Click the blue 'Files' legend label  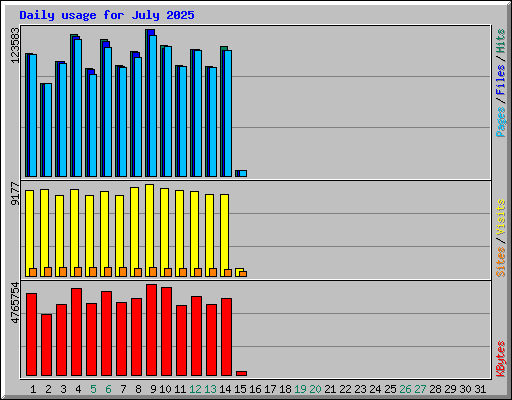click(x=500, y=79)
